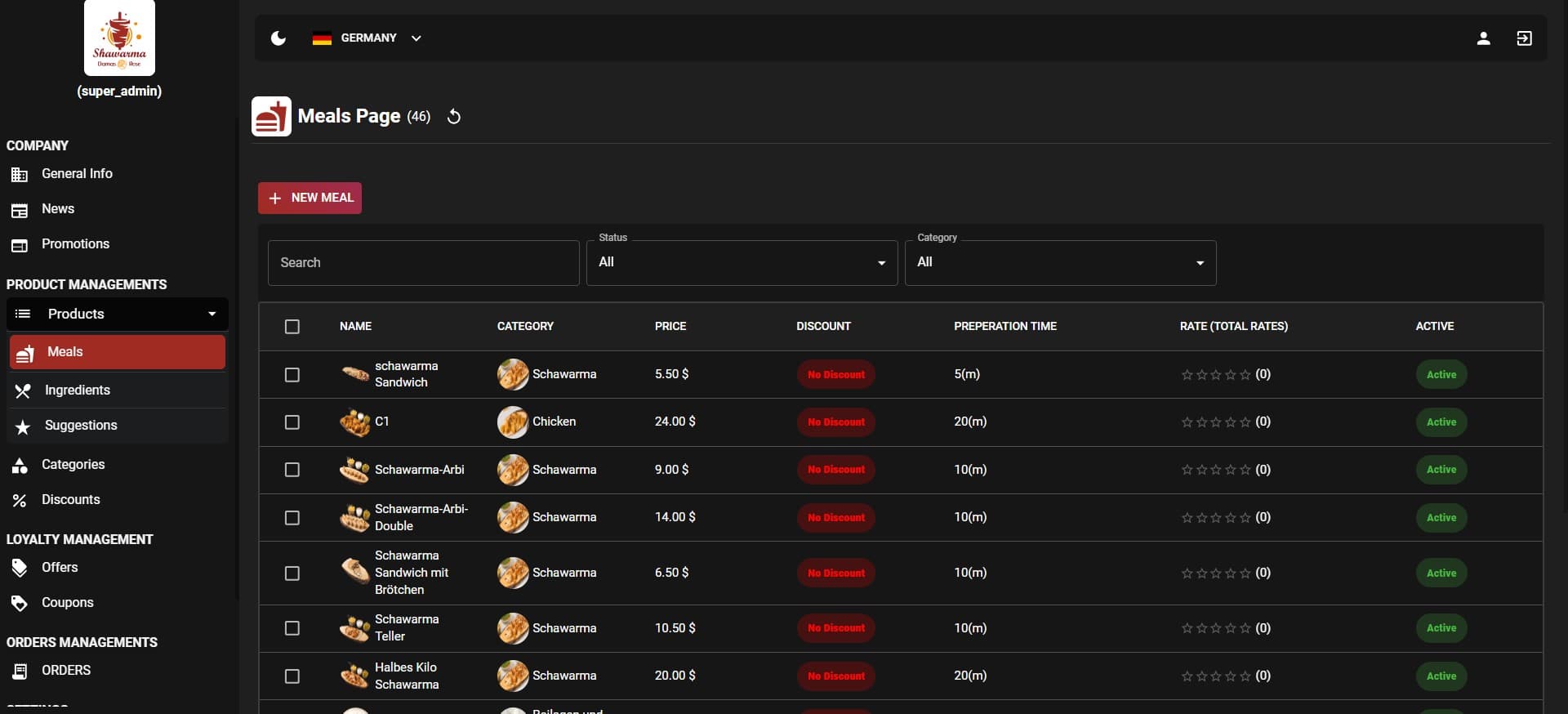Click Active badge for schawarma Sandwich
This screenshot has height=714, width=1568.
coord(1441,375)
